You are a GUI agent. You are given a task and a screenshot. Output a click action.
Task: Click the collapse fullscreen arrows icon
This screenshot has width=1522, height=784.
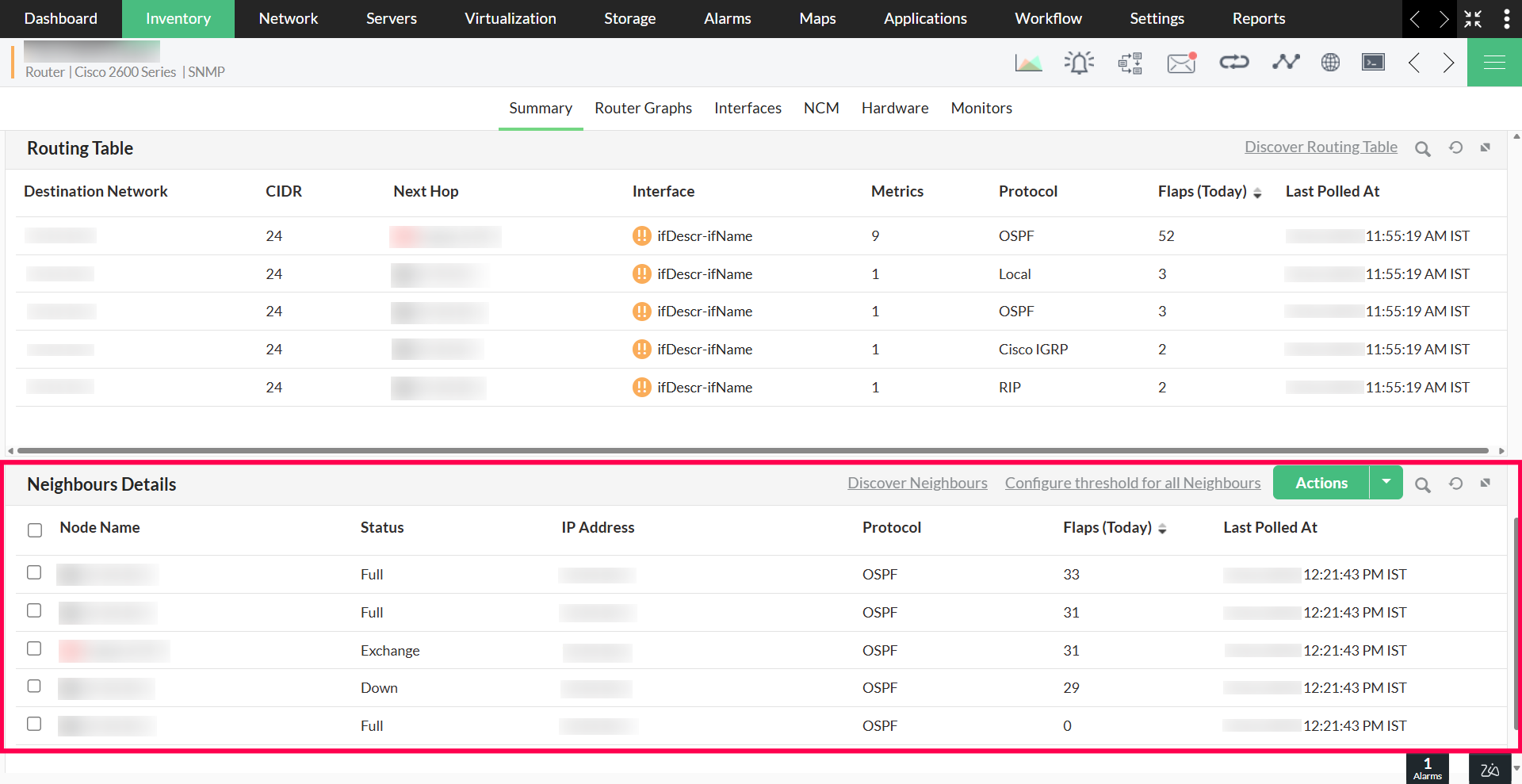[1473, 19]
